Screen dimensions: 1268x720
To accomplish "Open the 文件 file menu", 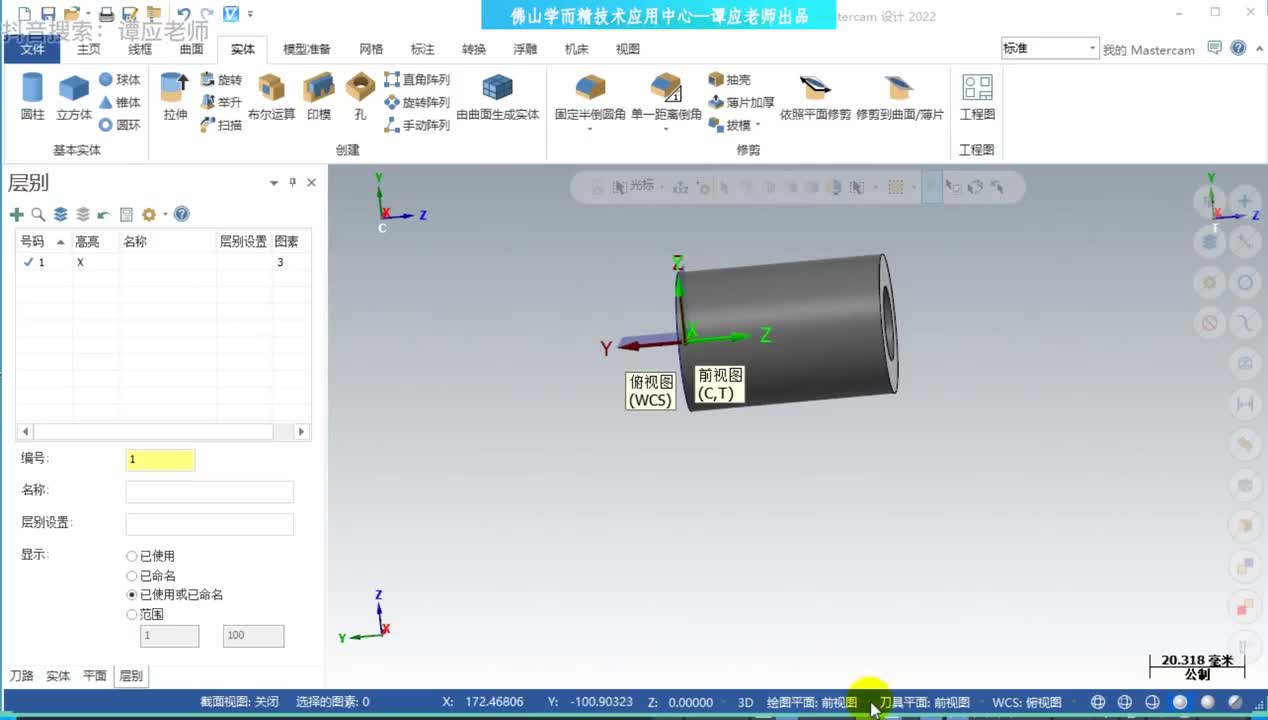I will [33, 49].
